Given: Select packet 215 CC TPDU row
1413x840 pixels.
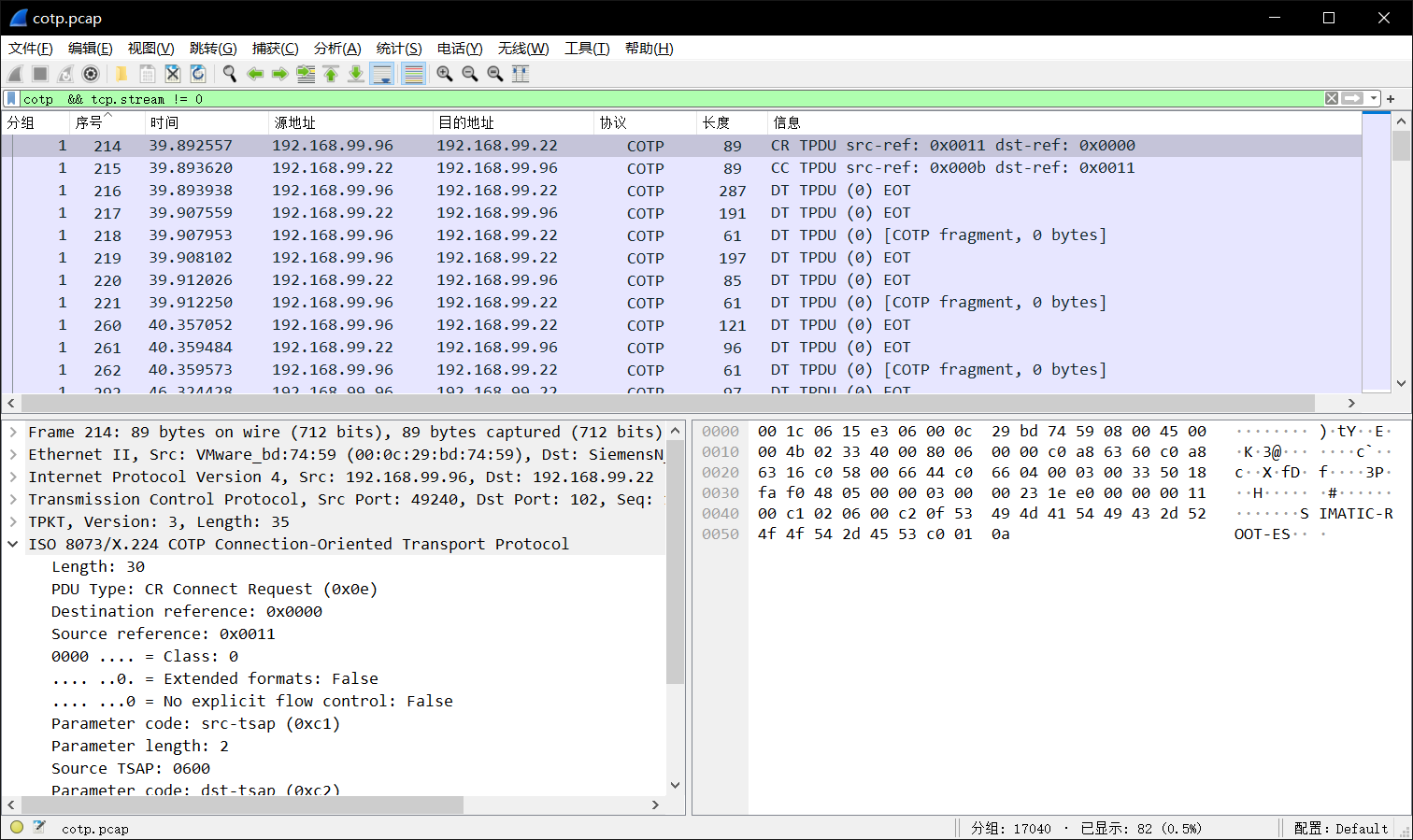Looking at the screenshot, I should coord(681,168).
